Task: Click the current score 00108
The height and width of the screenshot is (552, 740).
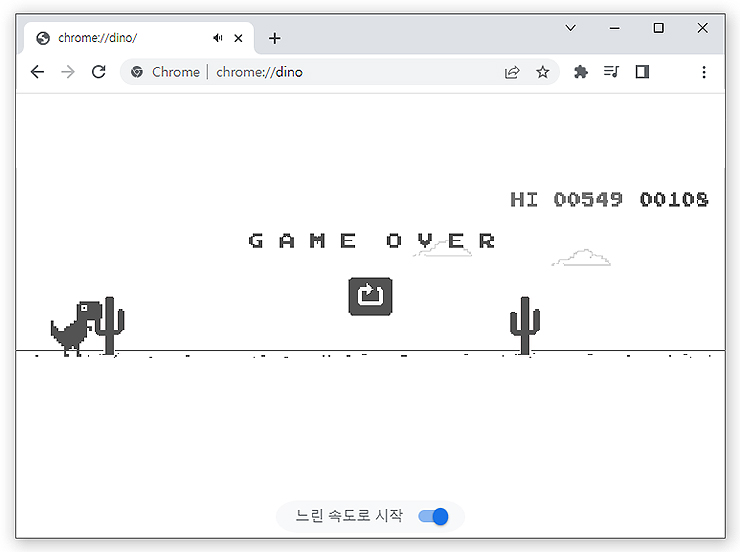Action: point(674,200)
